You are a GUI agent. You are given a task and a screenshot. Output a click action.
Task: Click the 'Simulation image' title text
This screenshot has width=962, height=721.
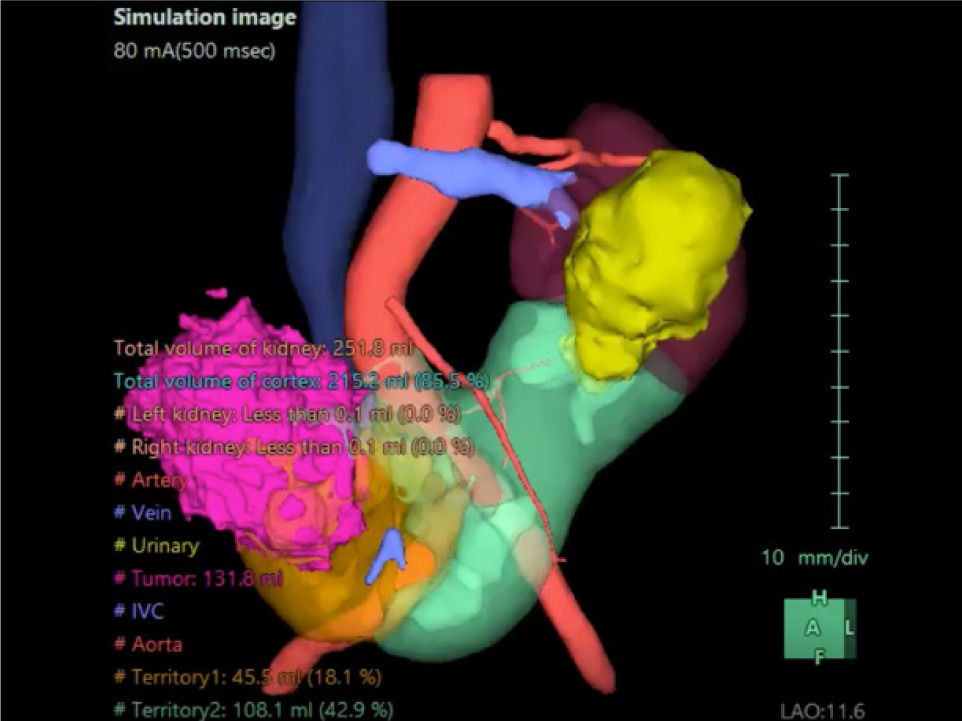click(x=204, y=17)
